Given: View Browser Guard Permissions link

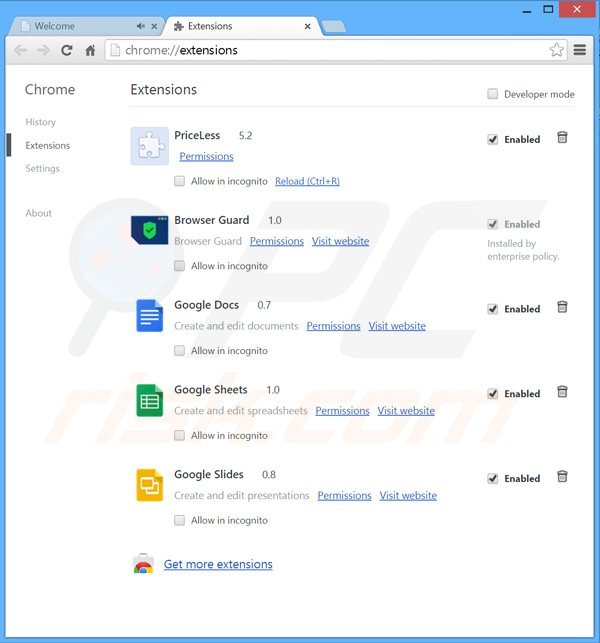Looking at the screenshot, I should tap(277, 241).
